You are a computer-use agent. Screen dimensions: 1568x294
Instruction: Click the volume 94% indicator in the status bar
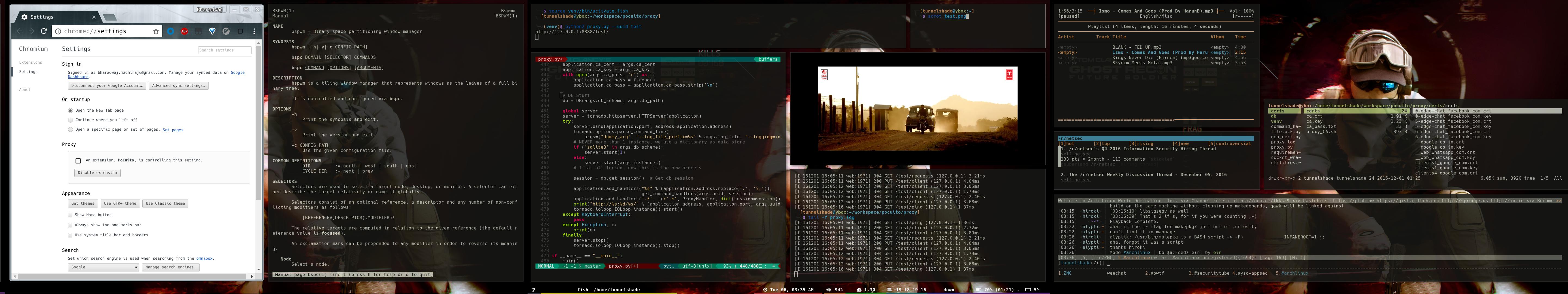tap(835, 290)
